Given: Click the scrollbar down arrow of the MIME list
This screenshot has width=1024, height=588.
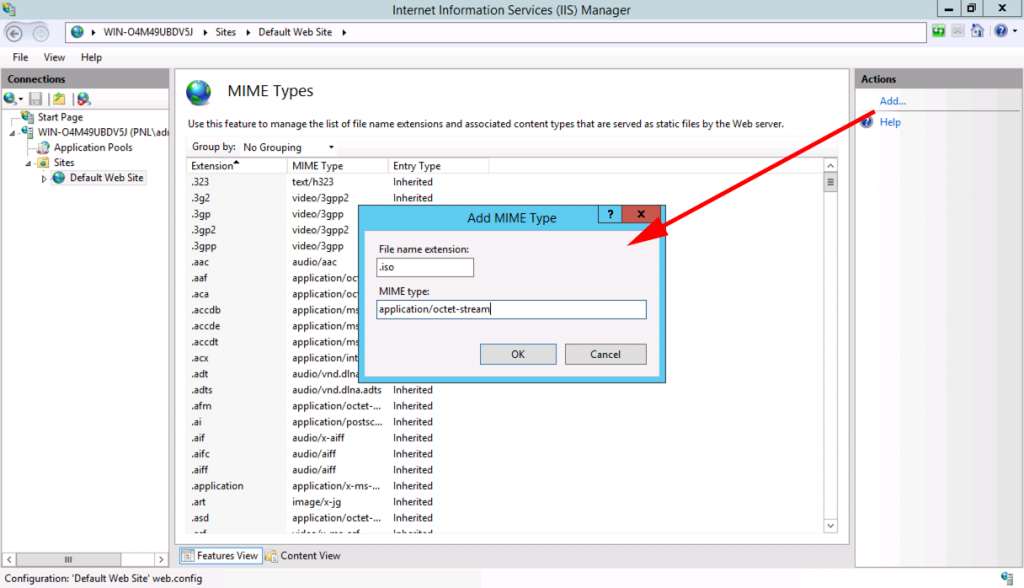Looking at the screenshot, I should tap(830, 524).
